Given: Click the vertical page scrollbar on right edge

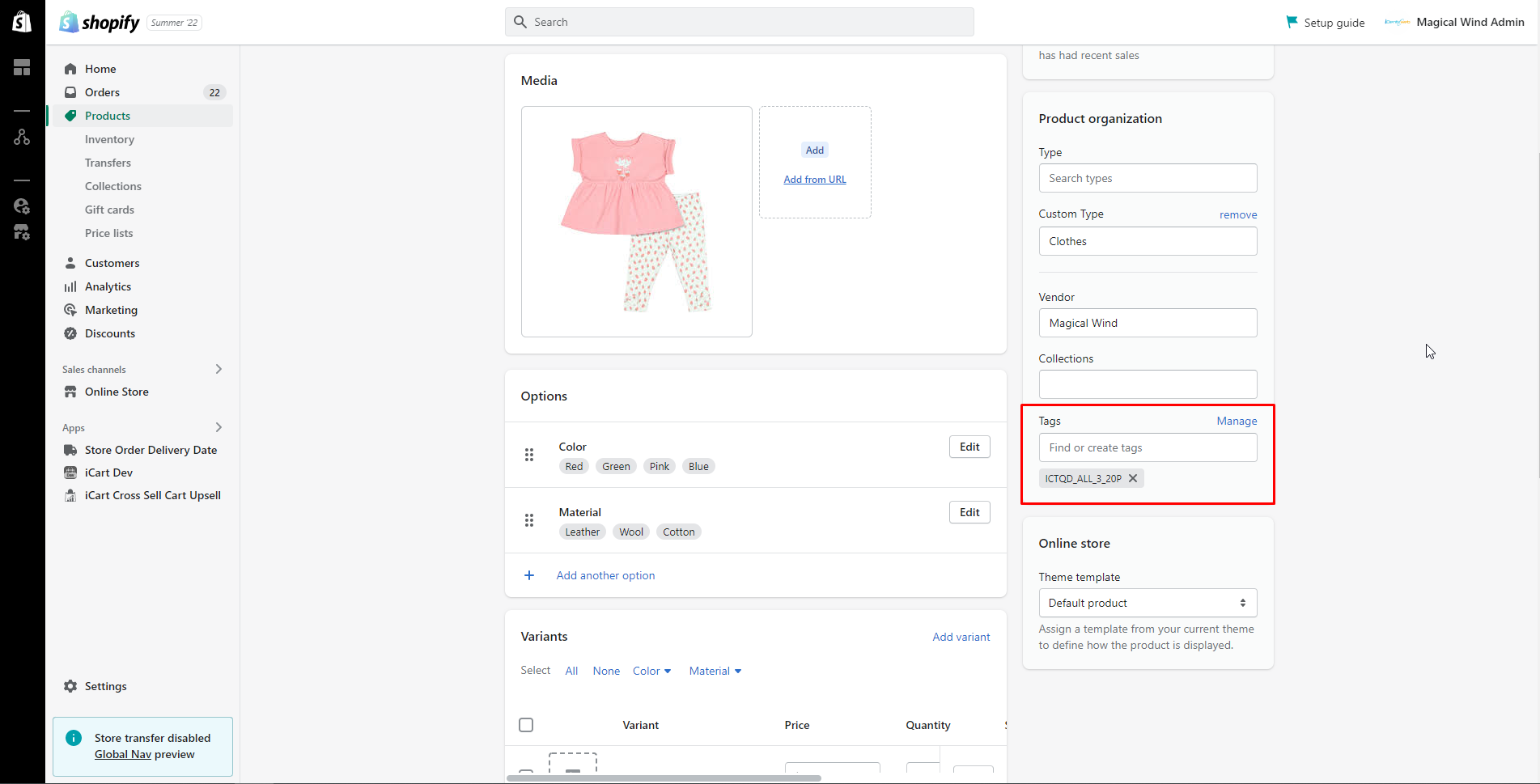Looking at the screenshot, I should tap(1538, 316).
